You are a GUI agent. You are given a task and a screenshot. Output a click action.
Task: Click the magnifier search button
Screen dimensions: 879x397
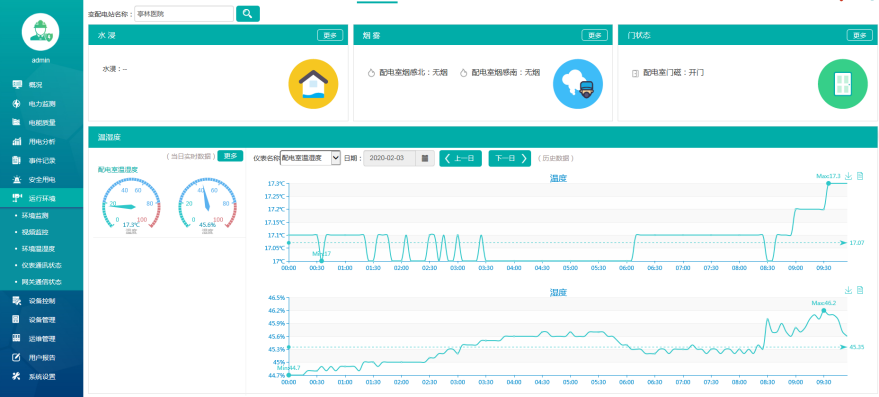(248, 13)
